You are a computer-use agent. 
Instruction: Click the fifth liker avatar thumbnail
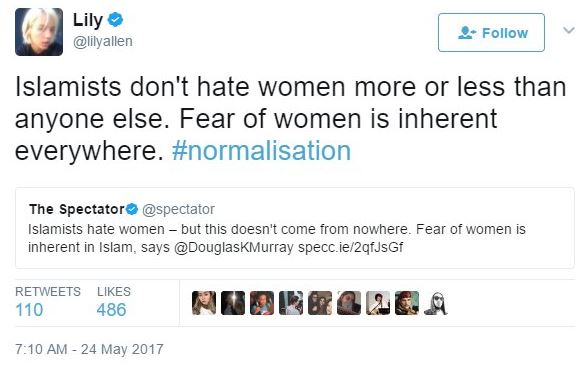click(320, 303)
